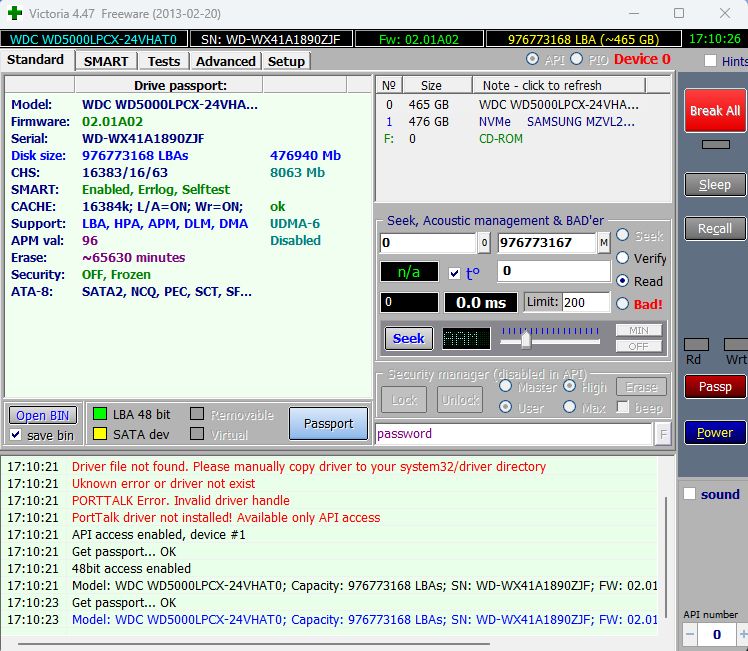
Task: Click the yellow SATA dev indicator
Action: pos(100,434)
